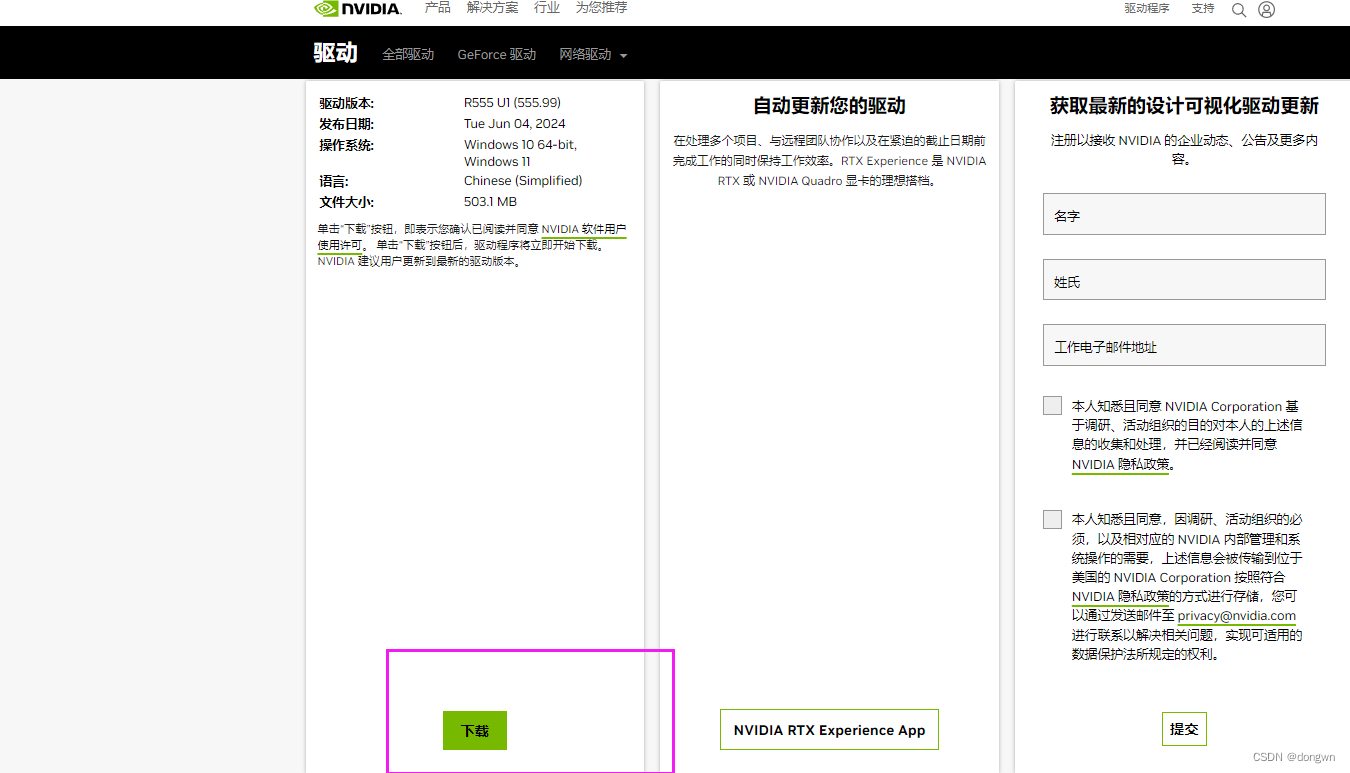Submit the form with 提交
Image resolution: width=1350 pixels, height=773 pixels.
[1184, 729]
